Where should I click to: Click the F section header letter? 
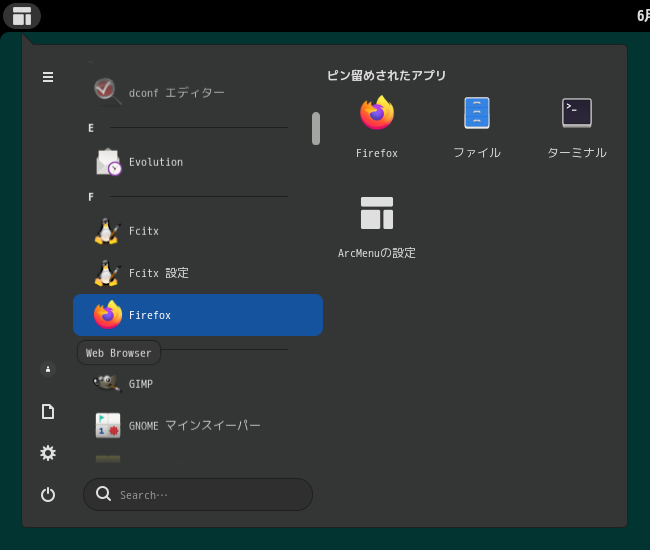pos(91,197)
